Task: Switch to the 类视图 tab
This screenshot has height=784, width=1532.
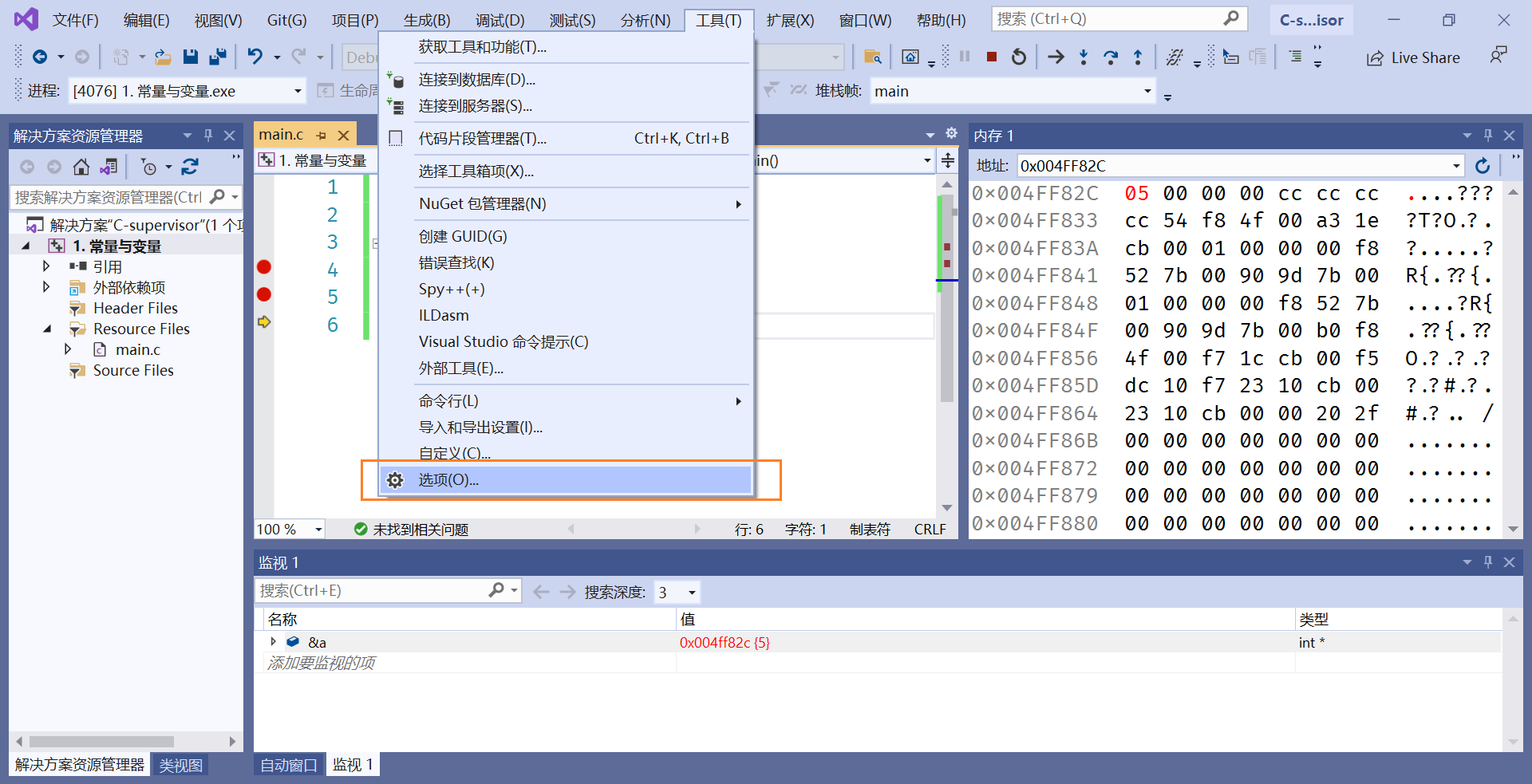Action: (180, 765)
